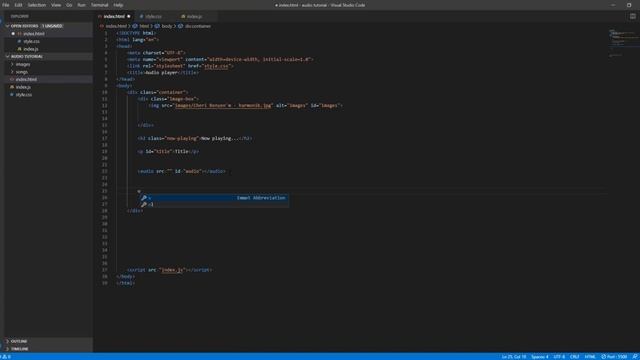Select second autocomplete suggestion item
The height and width of the screenshot is (360, 640).
[214, 204]
